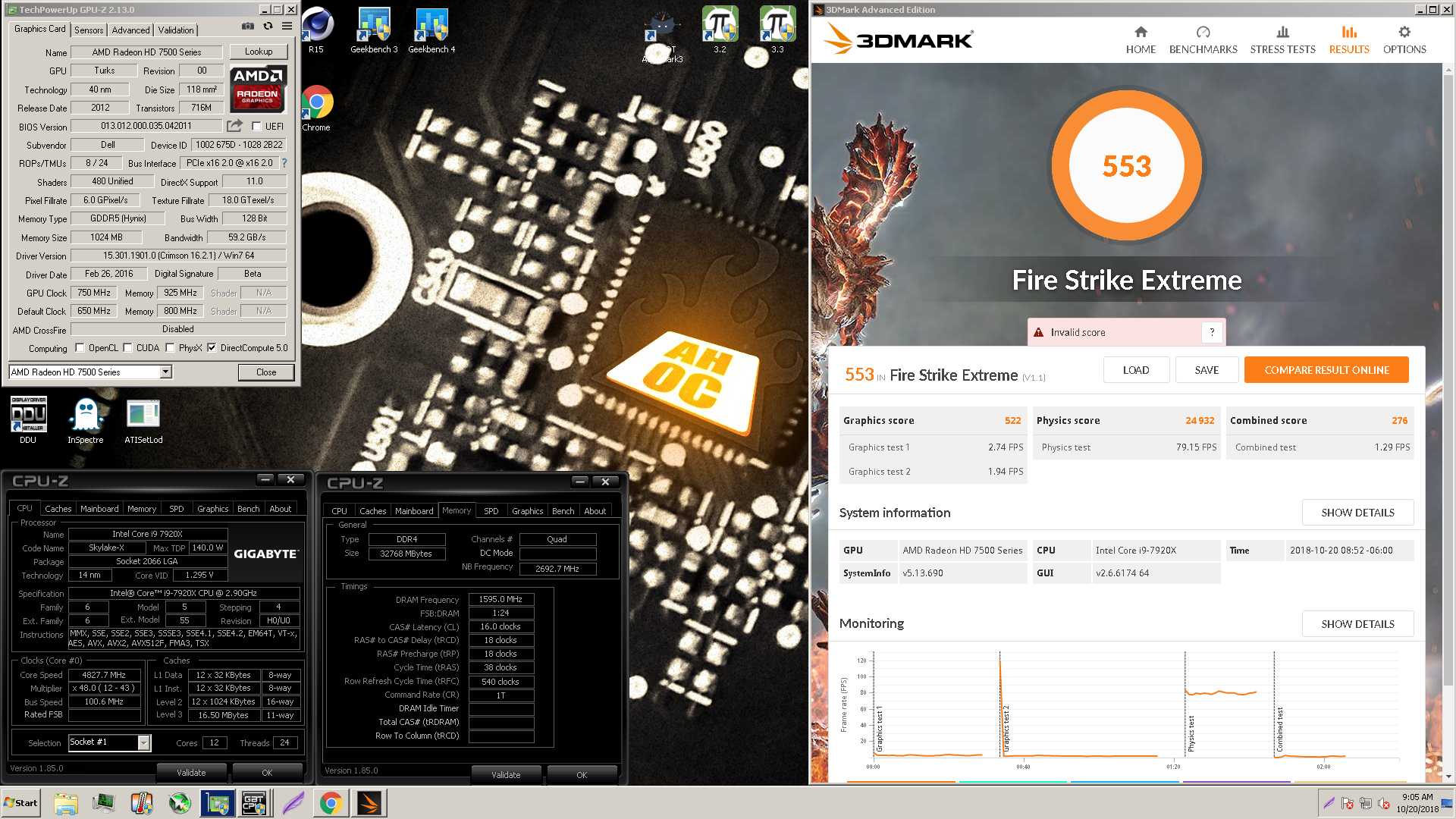The width and height of the screenshot is (1456, 819).
Task: Open RESULTS tab in 3DMark
Action: coord(1349,39)
